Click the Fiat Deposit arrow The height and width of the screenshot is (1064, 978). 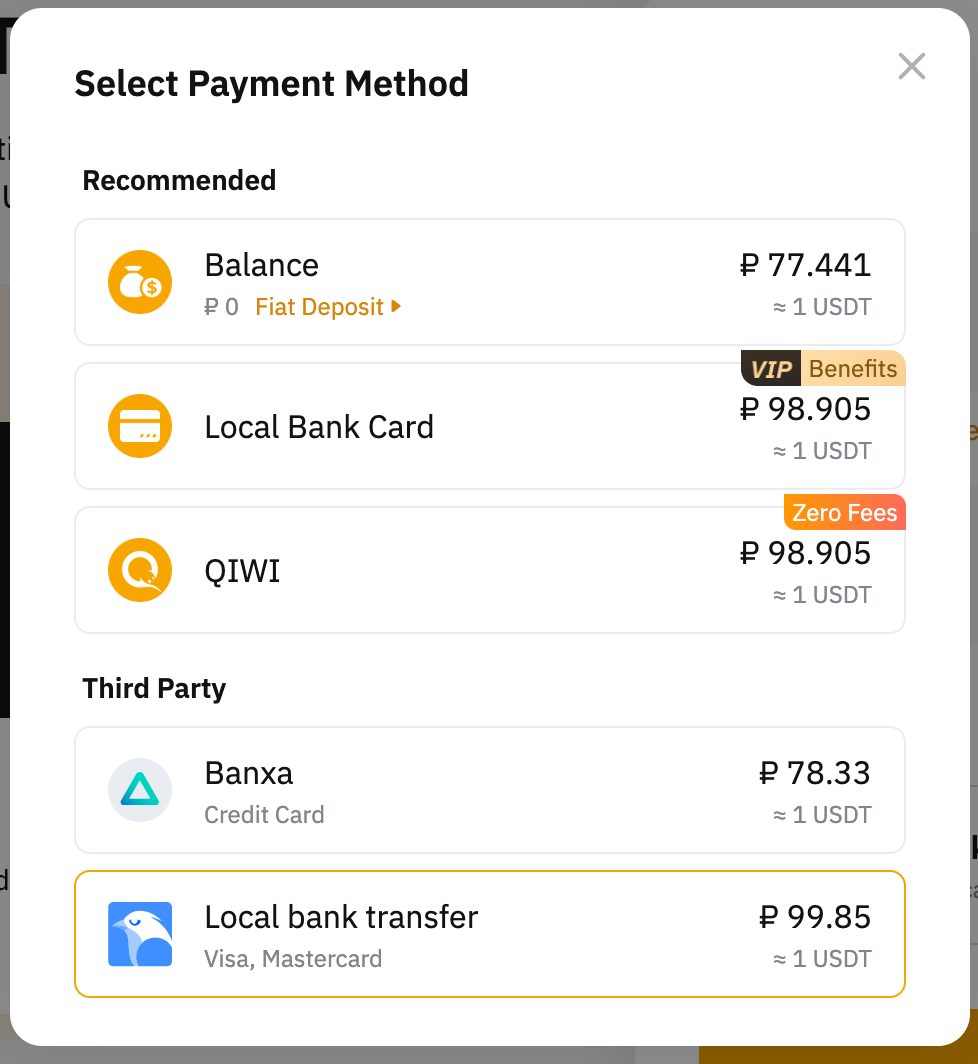[397, 307]
